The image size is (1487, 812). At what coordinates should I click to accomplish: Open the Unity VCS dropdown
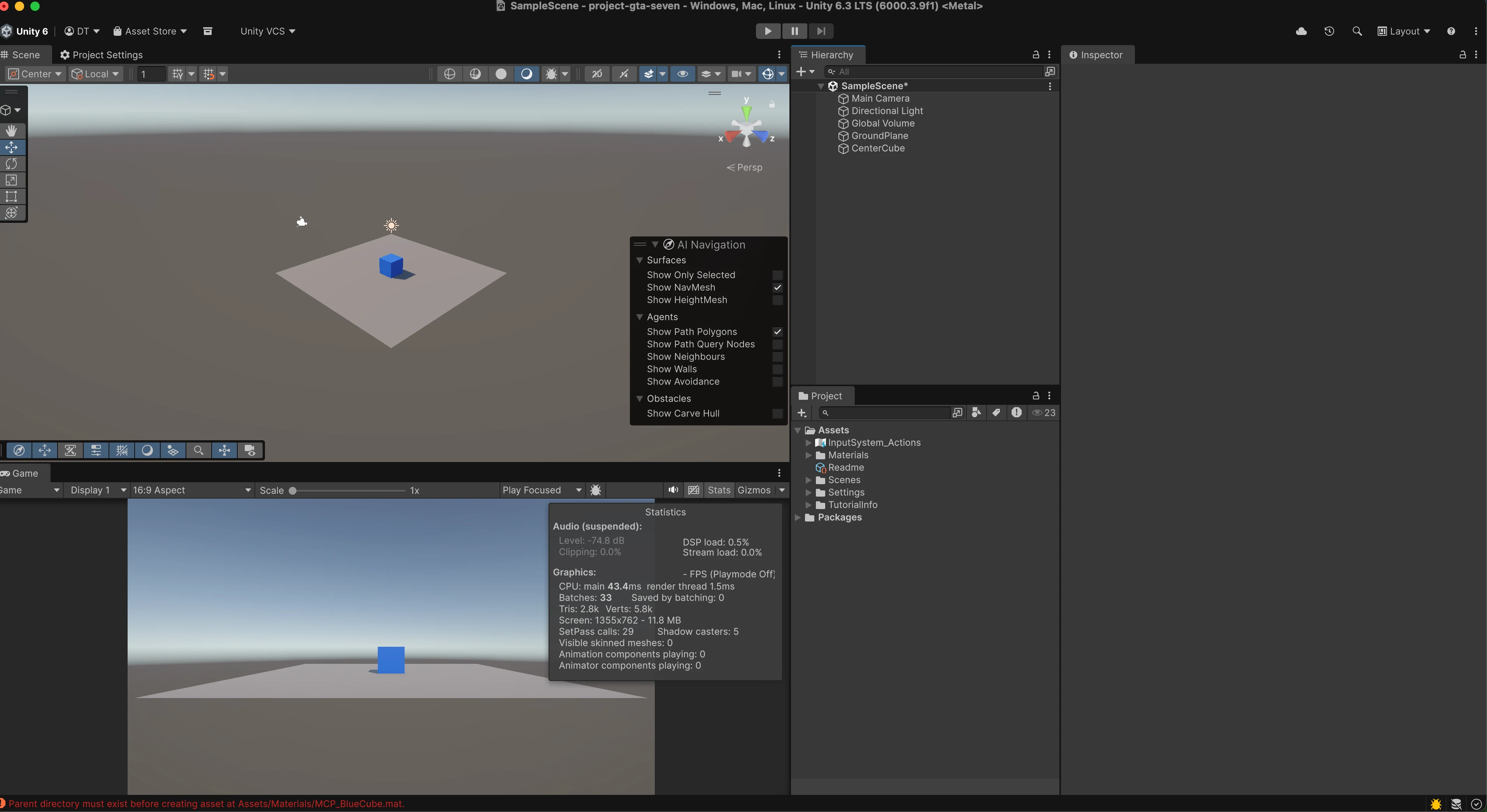click(268, 31)
